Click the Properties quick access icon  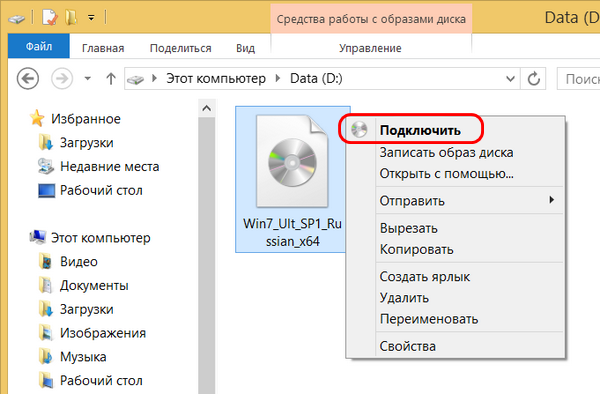[50, 17]
